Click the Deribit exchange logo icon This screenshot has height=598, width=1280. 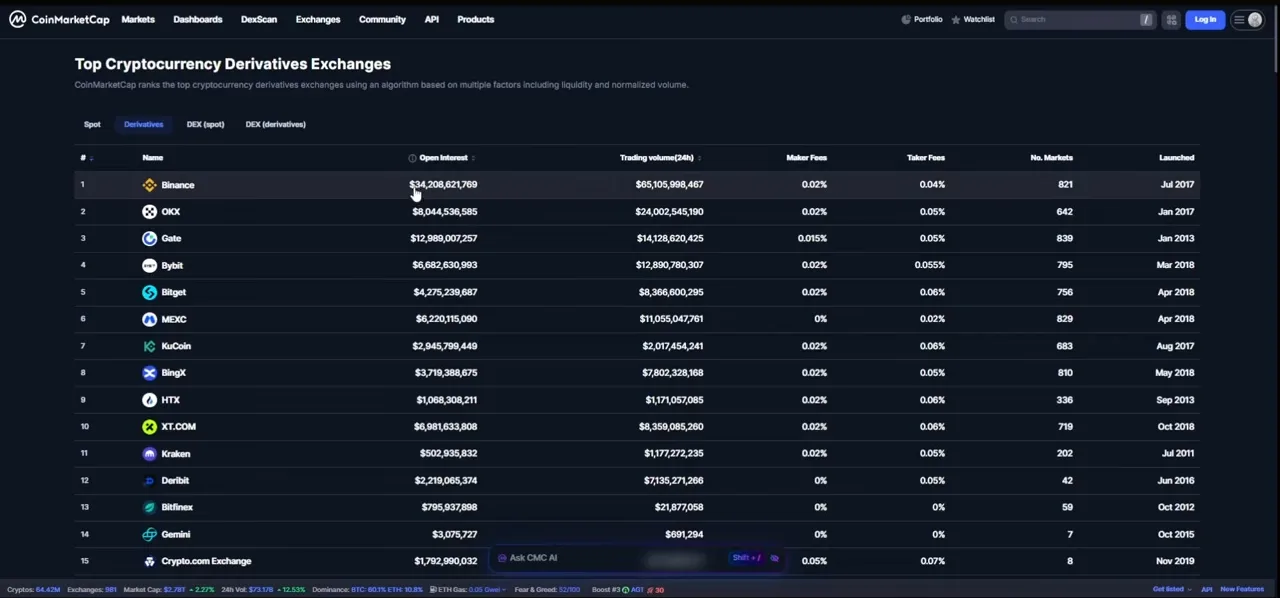coord(149,481)
